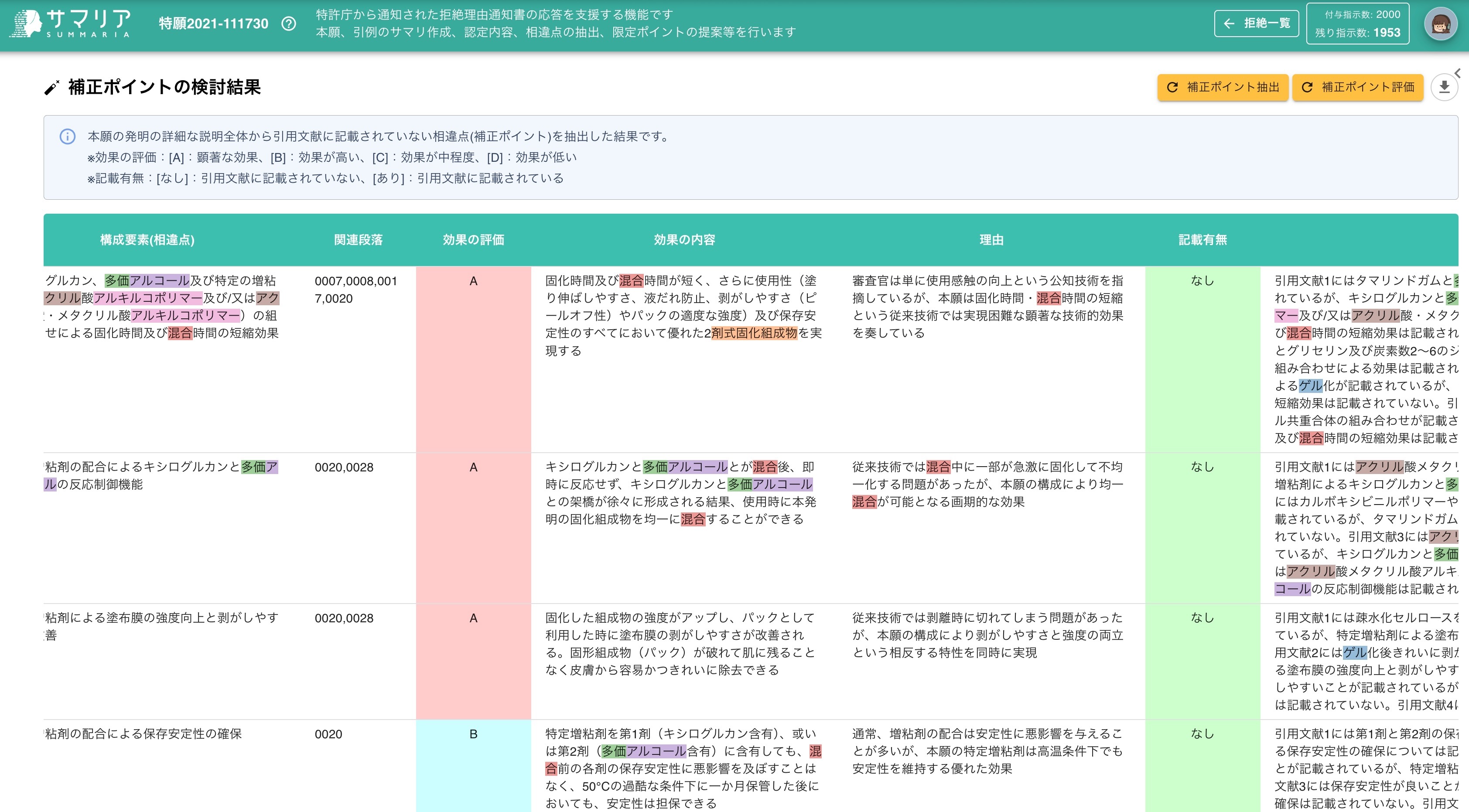The height and width of the screenshot is (812, 1469).
Task: Click the application number 特願2021-111730
Action: [214, 24]
